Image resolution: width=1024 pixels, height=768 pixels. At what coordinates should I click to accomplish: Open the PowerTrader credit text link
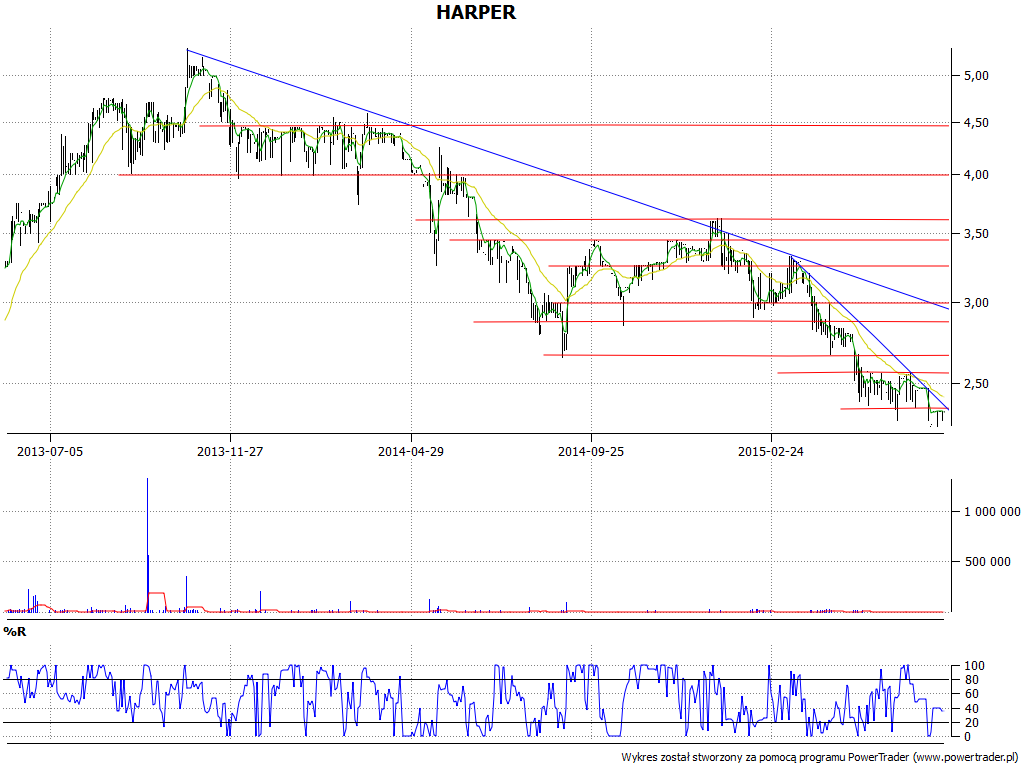[822, 757]
